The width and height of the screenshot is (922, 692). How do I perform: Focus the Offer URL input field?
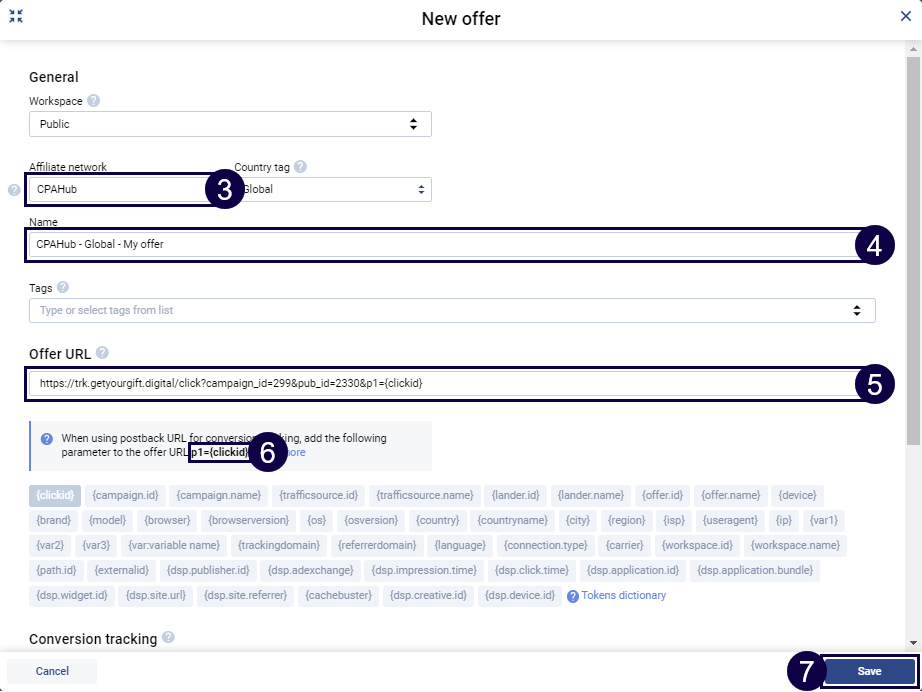point(440,383)
